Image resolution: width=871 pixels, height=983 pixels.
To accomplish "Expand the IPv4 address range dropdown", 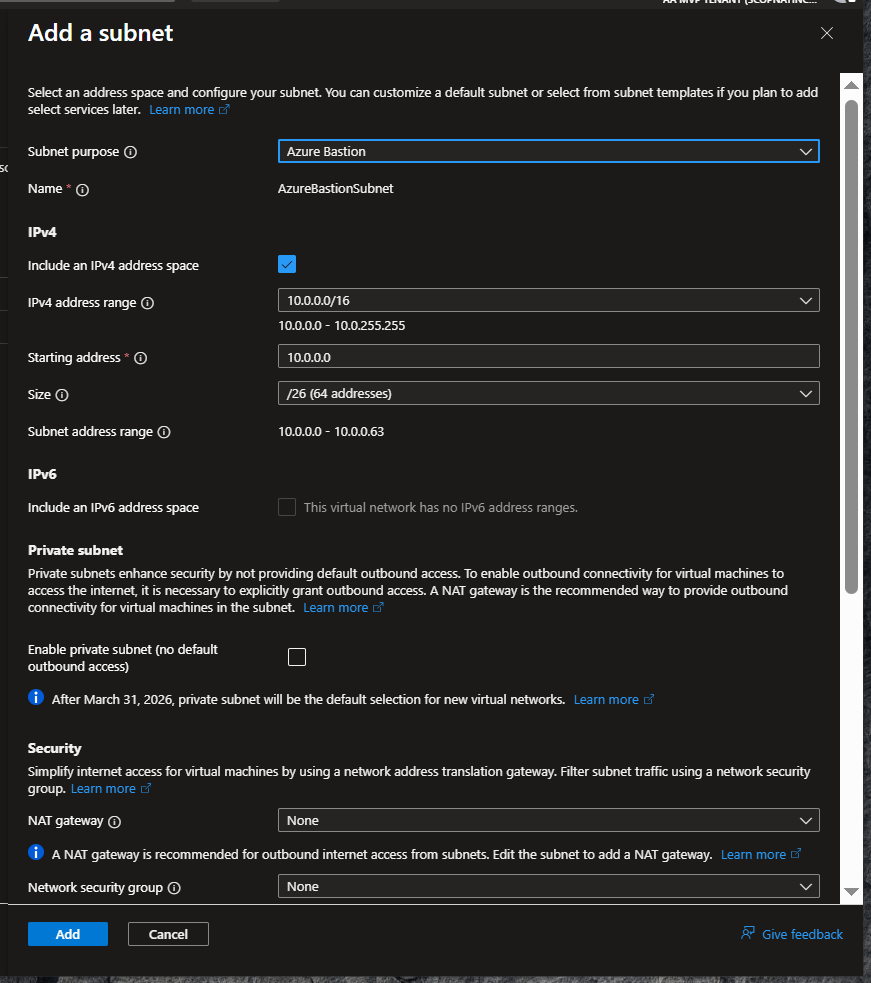I will (x=548, y=300).
